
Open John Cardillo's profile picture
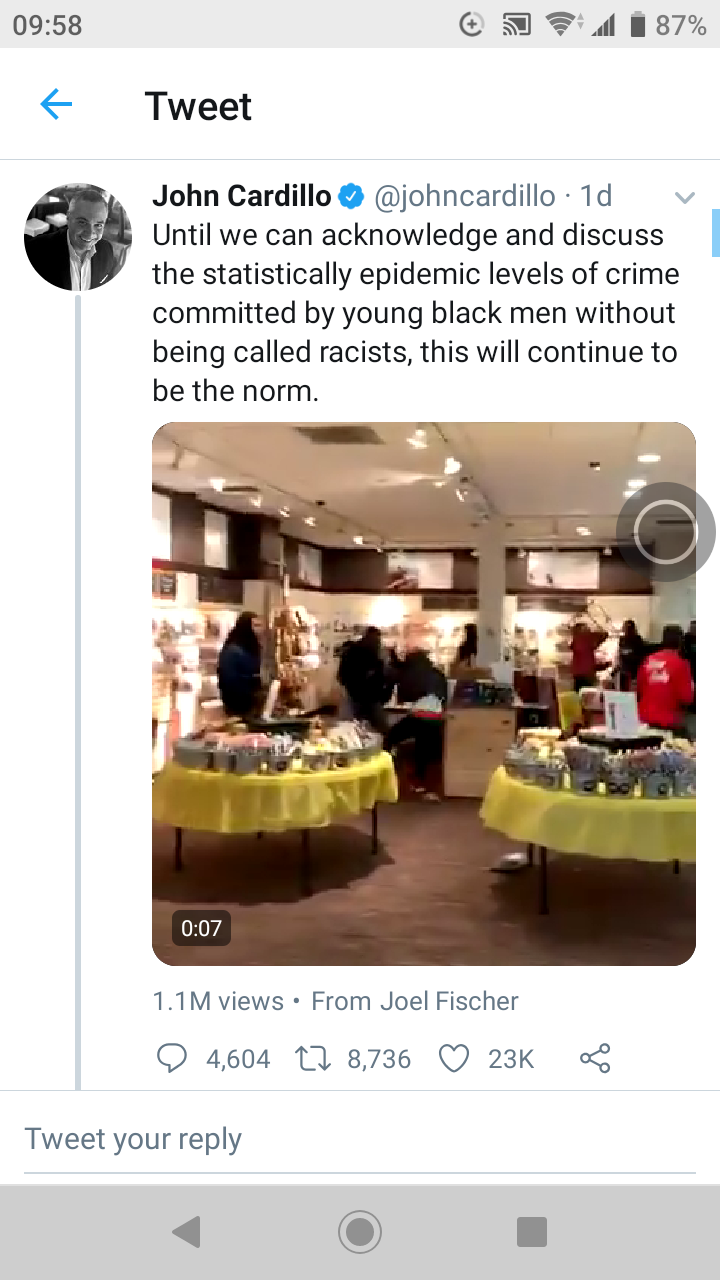[78, 237]
